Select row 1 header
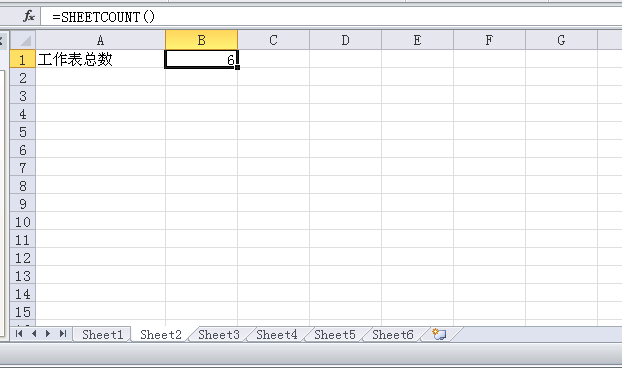622x368 pixels. pos(23,59)
